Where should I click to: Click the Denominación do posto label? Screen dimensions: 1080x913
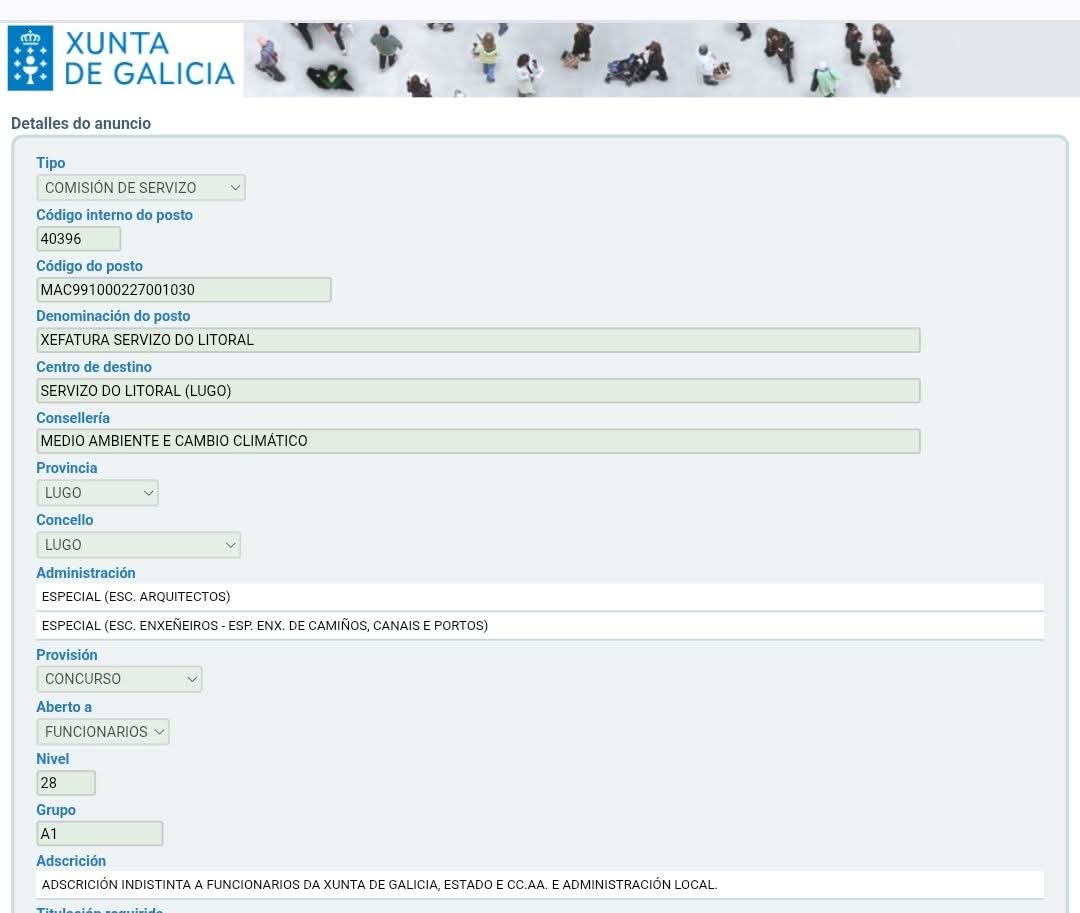(114, 316)
